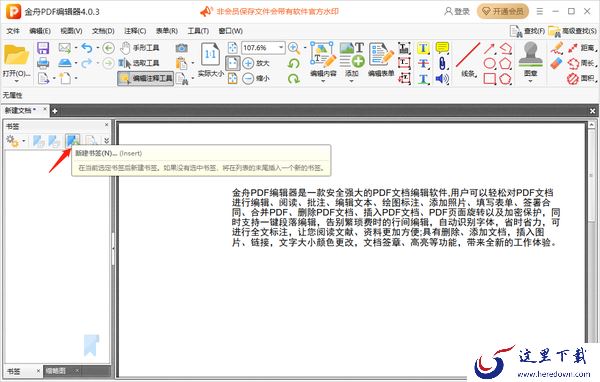Select the yellow highlight text T tool
The width and height of the screenshot is (600, 382).
[x=423, y=48]
